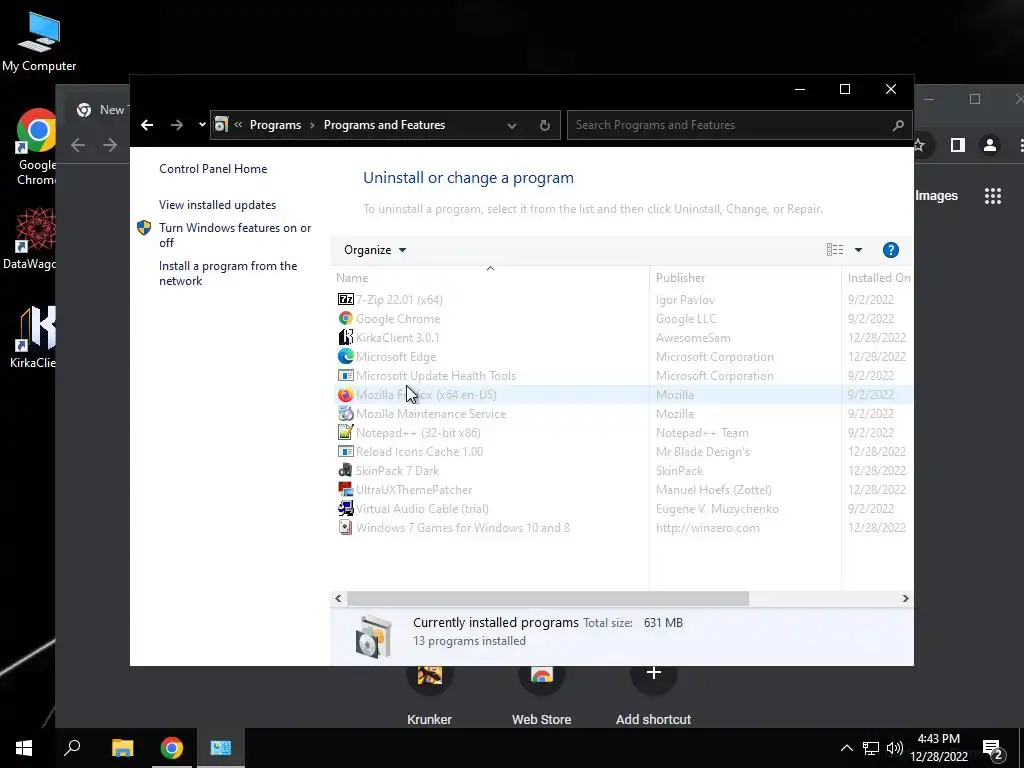Click the Microsoft Edge icon in list
The width and height of the screenshot is (1024, 768).
click(x=345, y=356)
